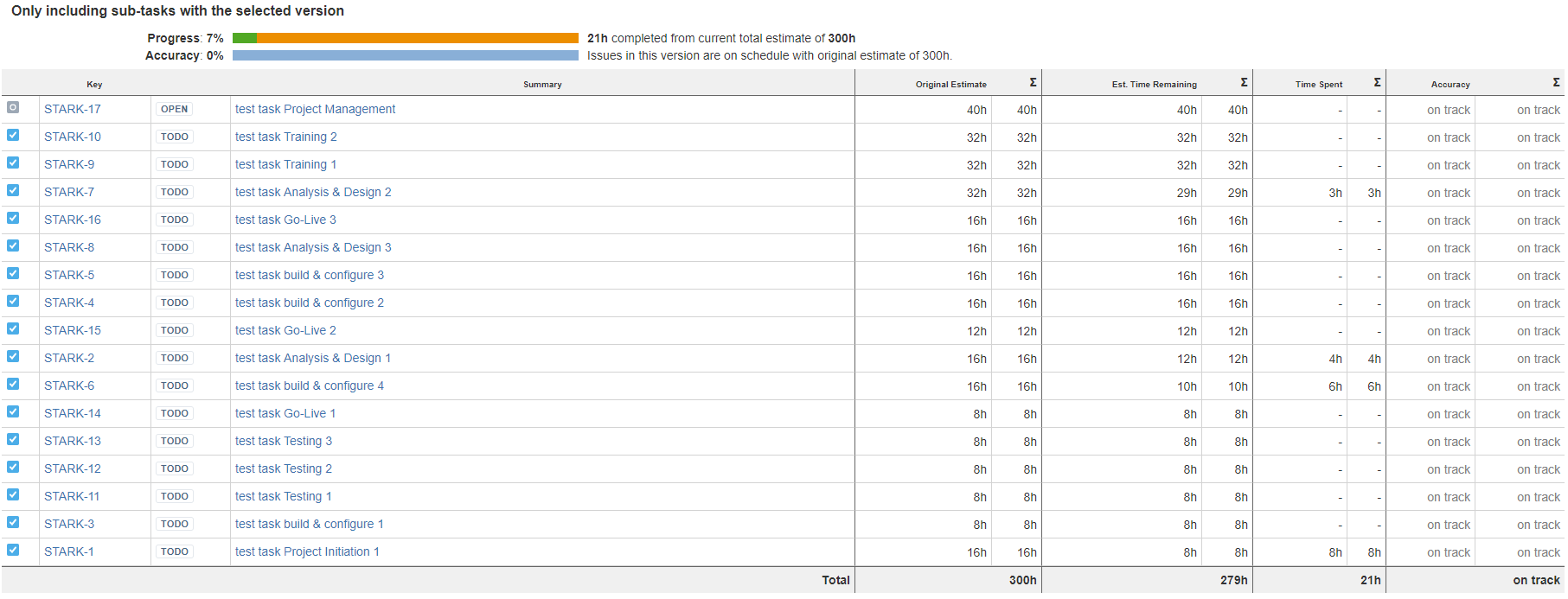Open the test task Project Management summary
The image size is (1568, 599).
315,109
